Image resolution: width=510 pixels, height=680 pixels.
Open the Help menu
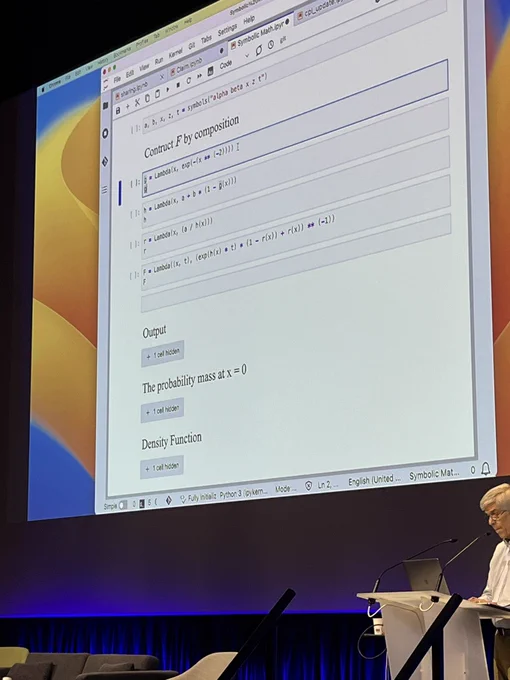[x=249, y=20]
